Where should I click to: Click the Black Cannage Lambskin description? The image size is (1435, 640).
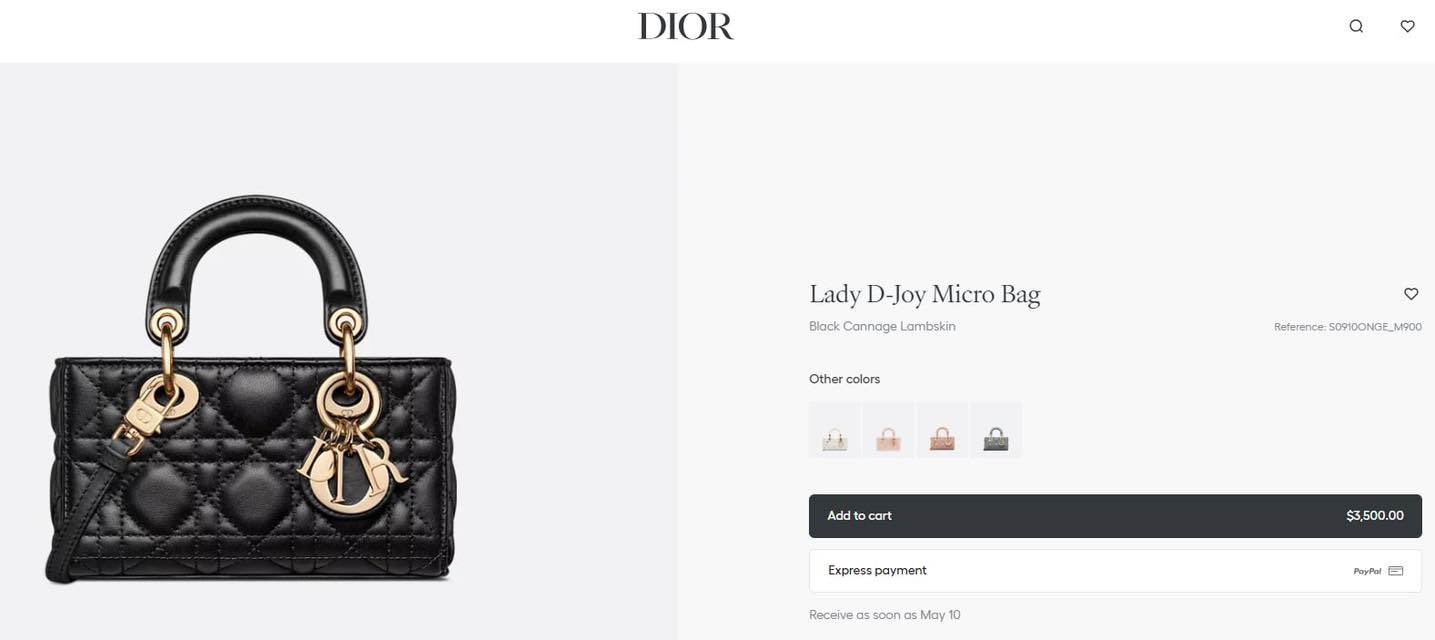(x=882, y=327)
